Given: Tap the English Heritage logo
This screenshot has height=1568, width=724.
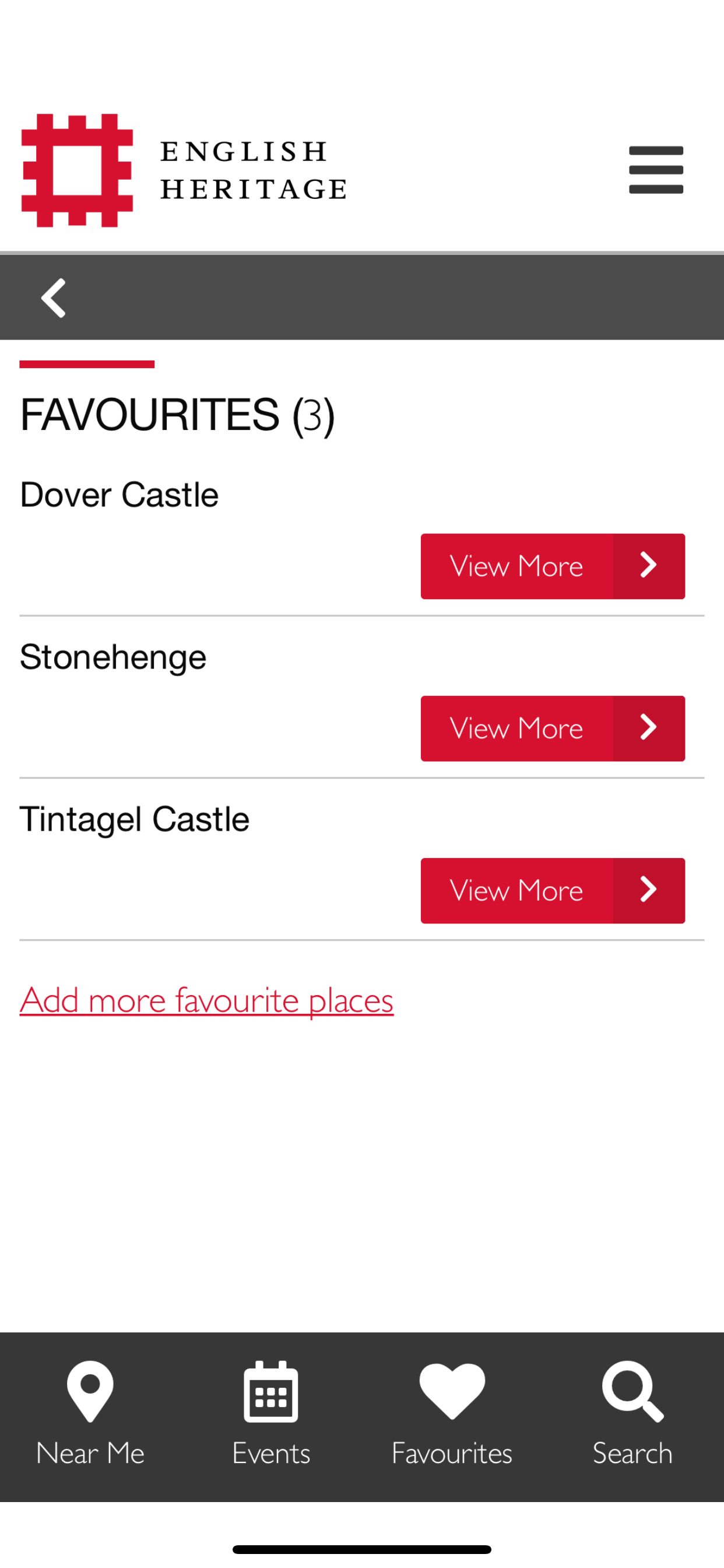Looking at the screenshot, I should coord(78,170).
